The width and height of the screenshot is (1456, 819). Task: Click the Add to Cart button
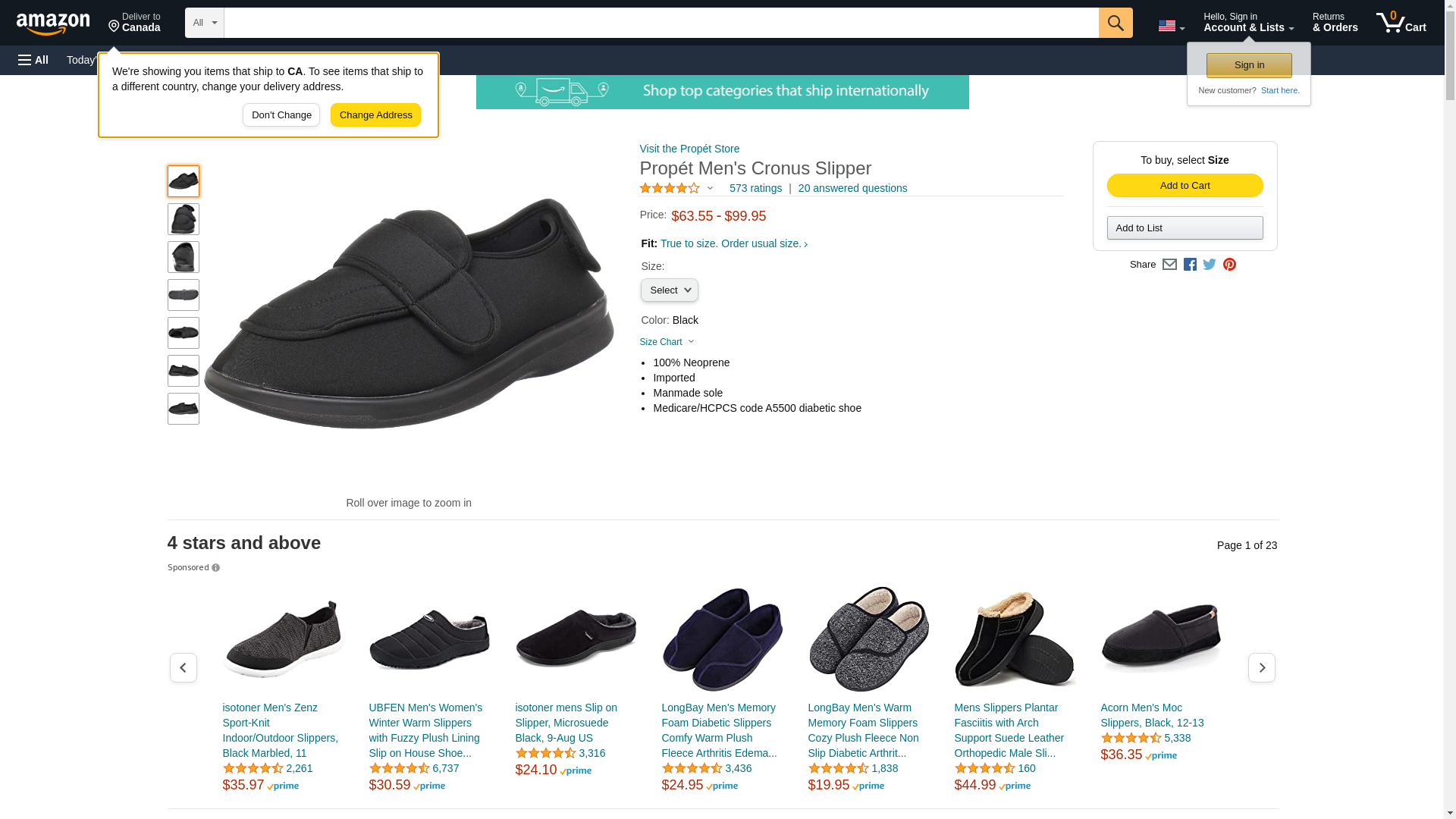[1185, 186]
